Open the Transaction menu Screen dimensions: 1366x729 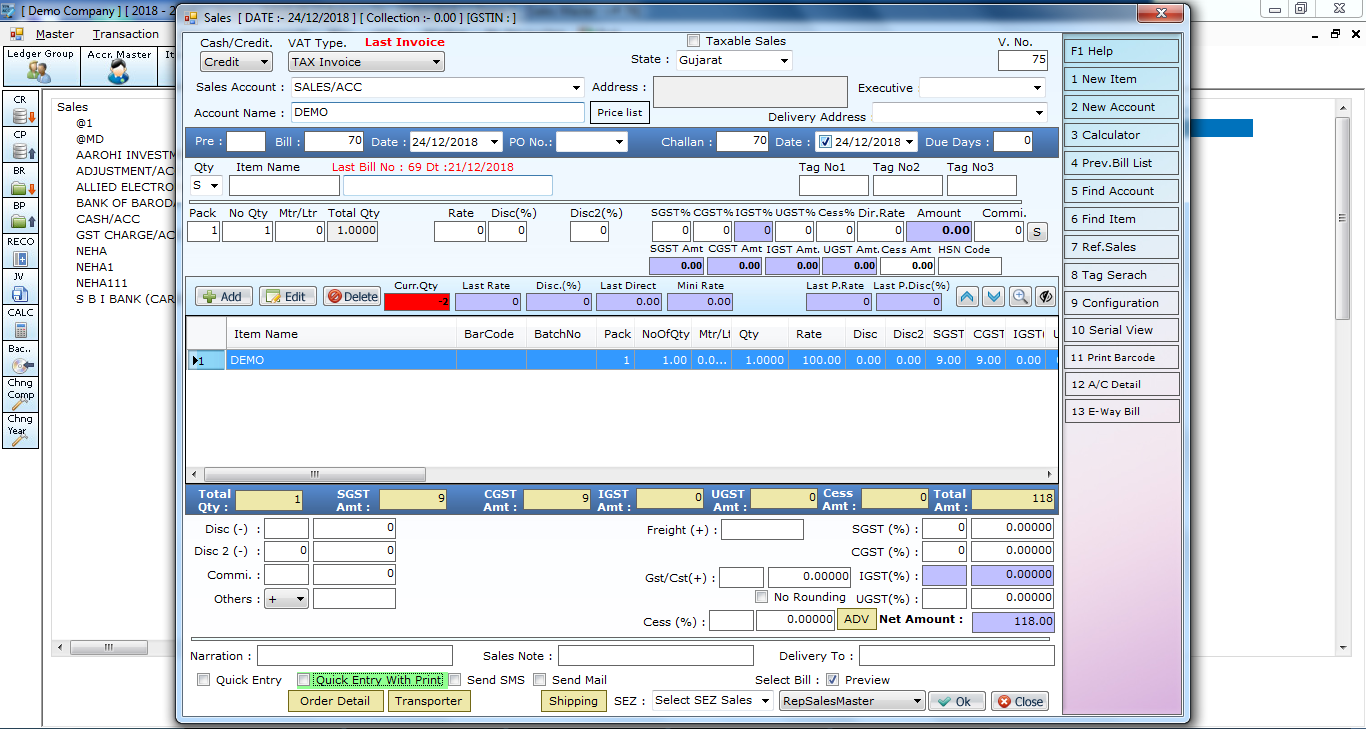125,33
